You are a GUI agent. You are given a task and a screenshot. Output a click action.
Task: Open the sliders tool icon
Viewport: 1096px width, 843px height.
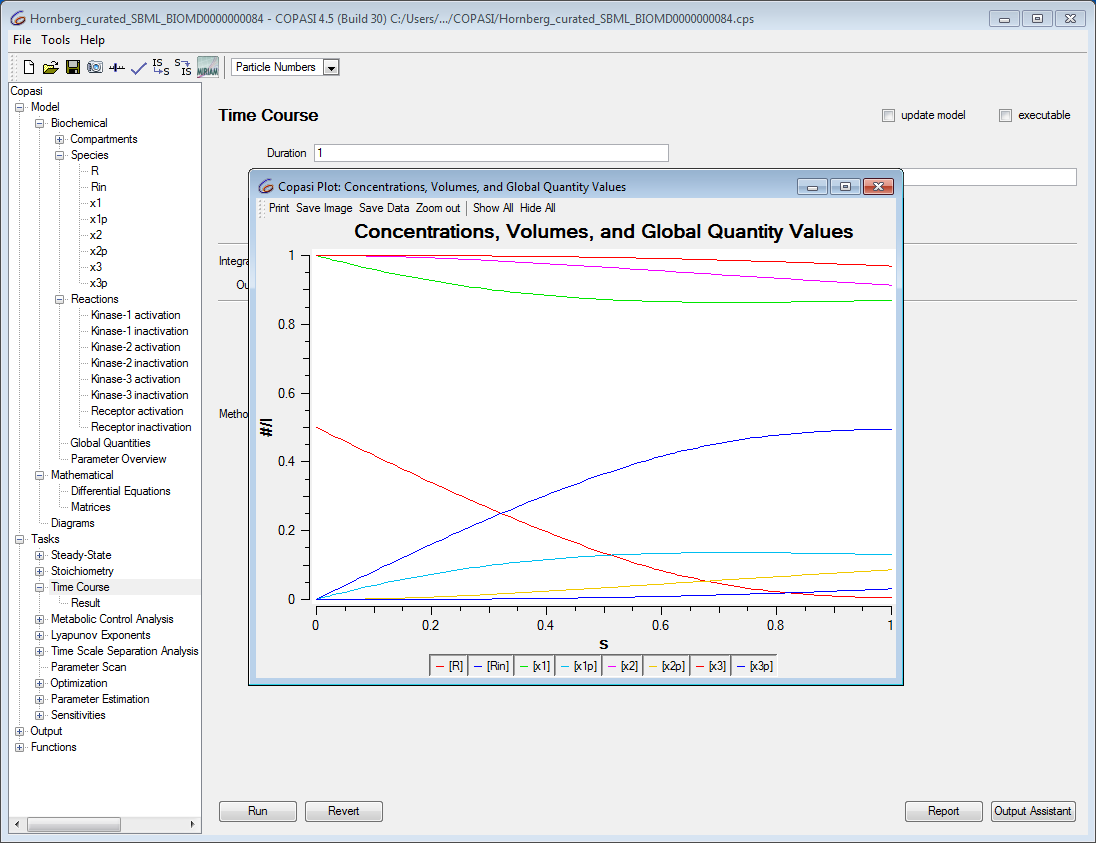(x=117, y=68)
